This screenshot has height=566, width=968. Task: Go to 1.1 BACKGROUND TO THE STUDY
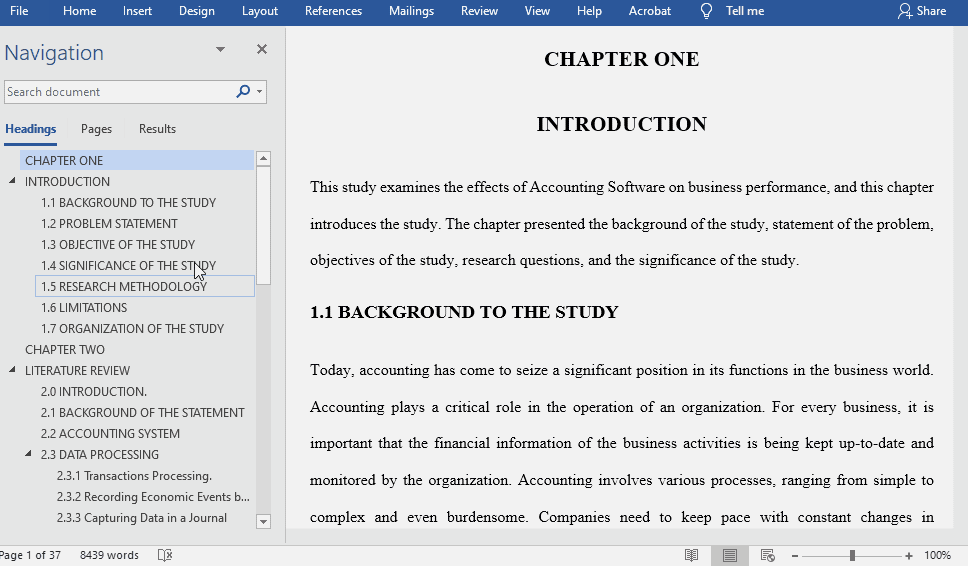(x=128, y=202)
